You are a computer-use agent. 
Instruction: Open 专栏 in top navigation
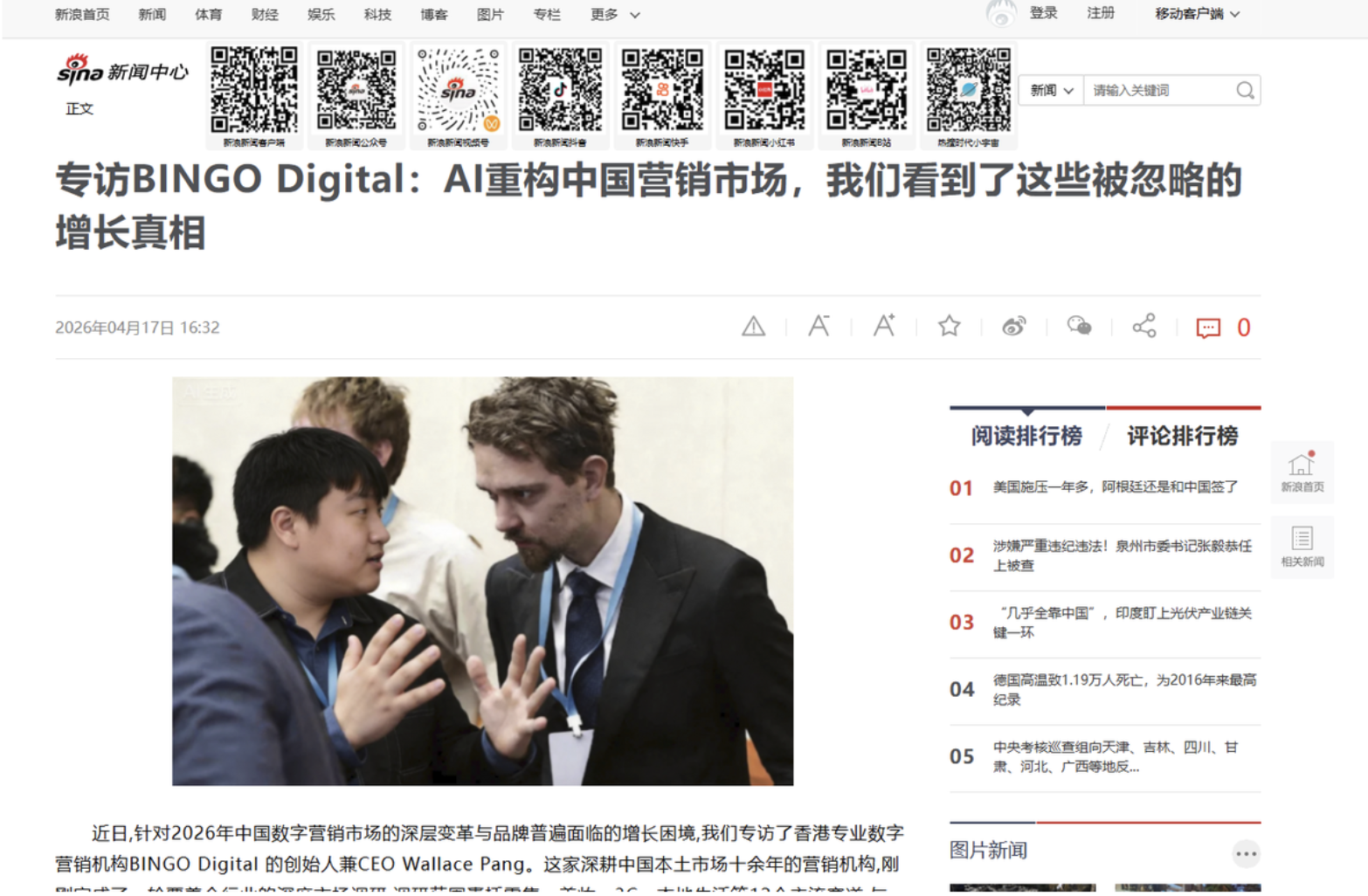point(547,15)
